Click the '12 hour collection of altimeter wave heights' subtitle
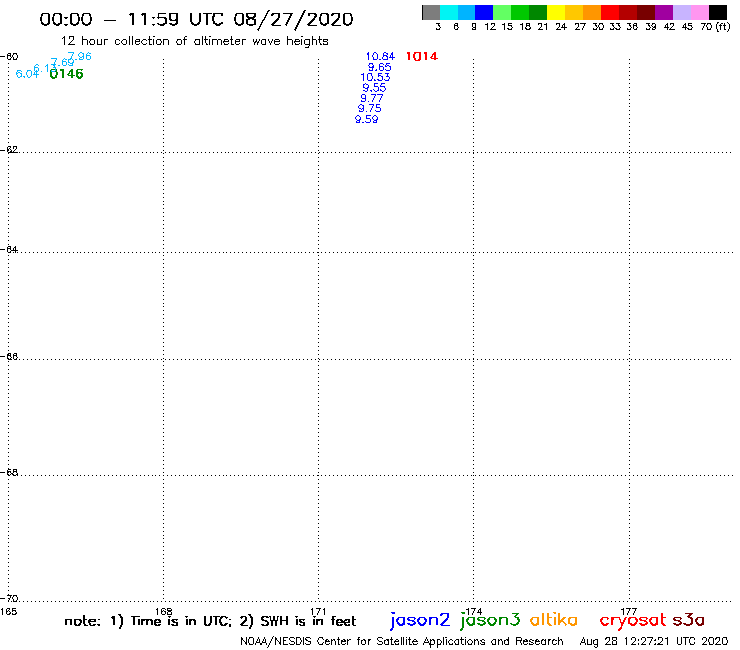This screenshot has width=740, height=650. [194, 41]
